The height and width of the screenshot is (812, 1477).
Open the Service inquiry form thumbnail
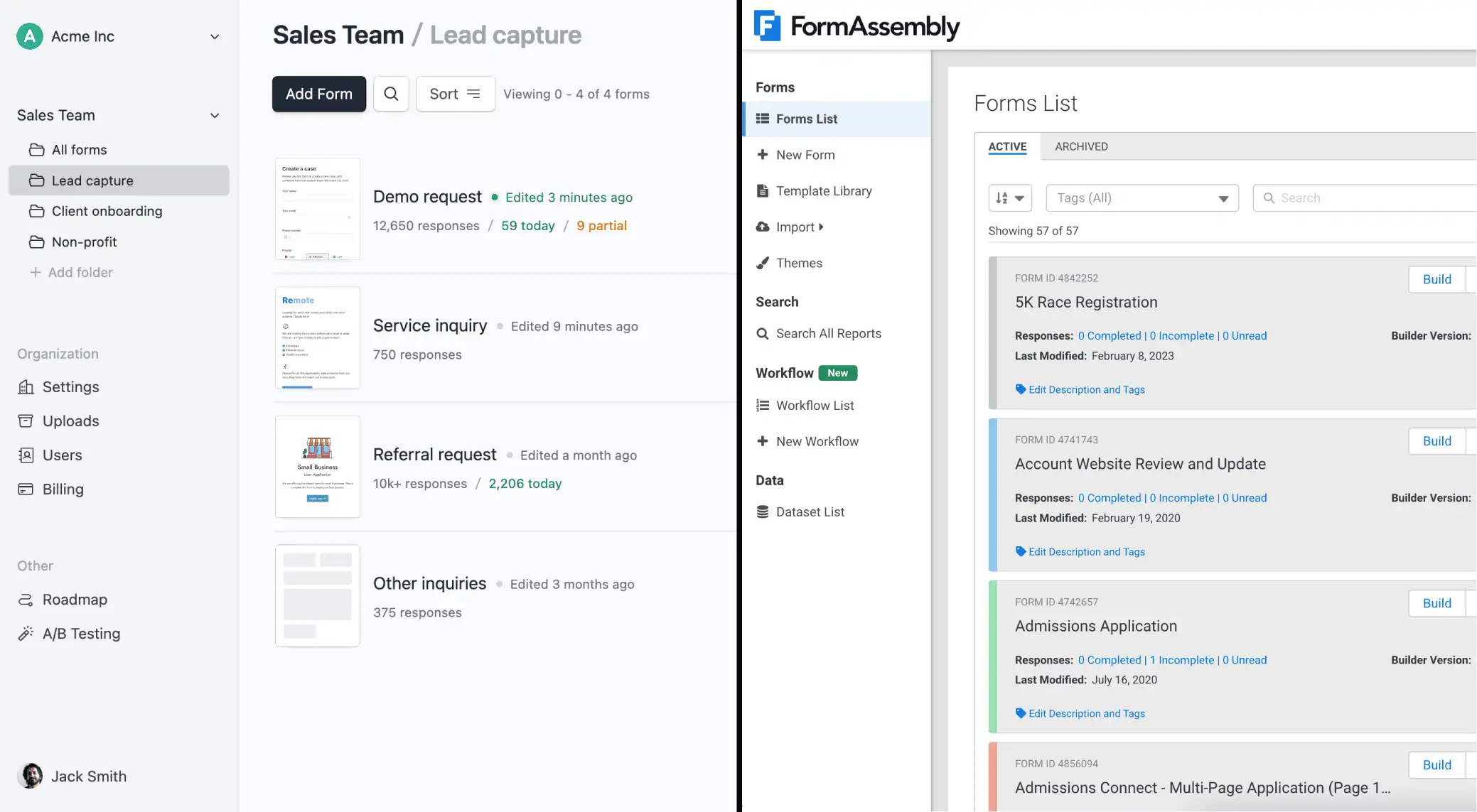coord(318,338)
